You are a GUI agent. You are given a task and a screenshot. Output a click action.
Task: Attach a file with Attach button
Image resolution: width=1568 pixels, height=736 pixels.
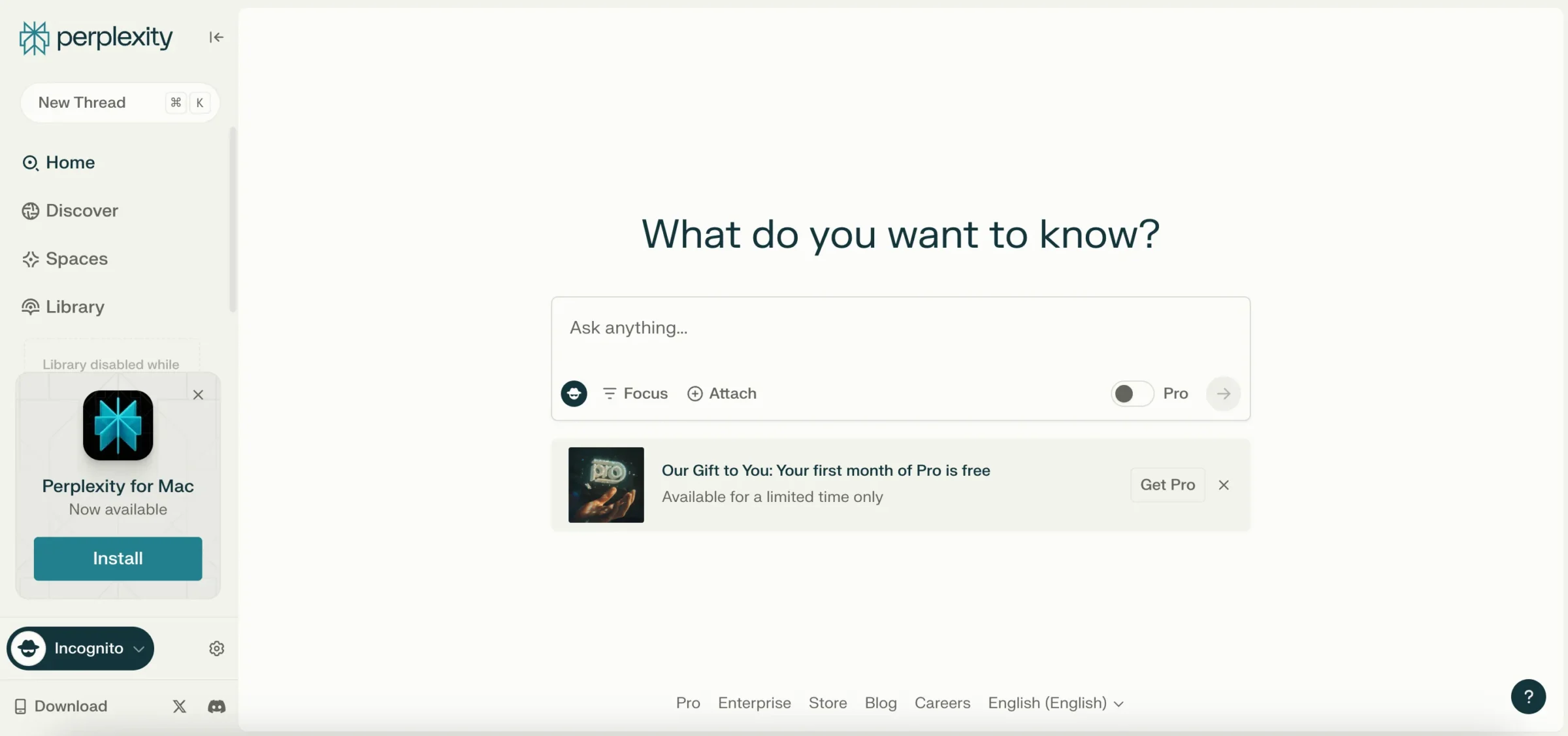(722, 393)
